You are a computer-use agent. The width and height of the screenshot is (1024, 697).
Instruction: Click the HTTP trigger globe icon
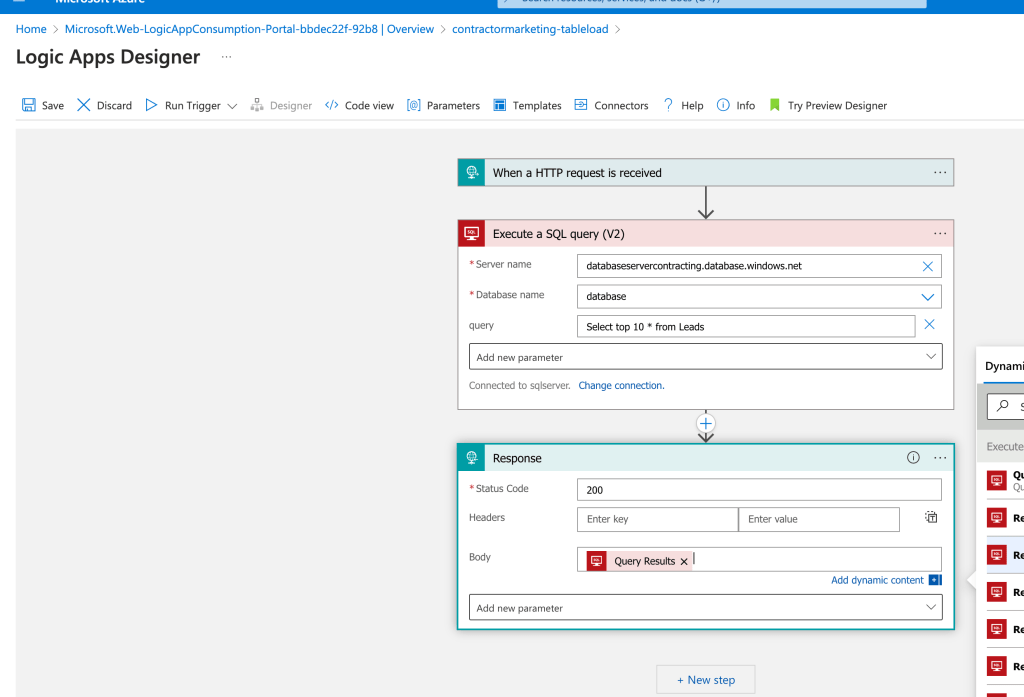point(472,172)
